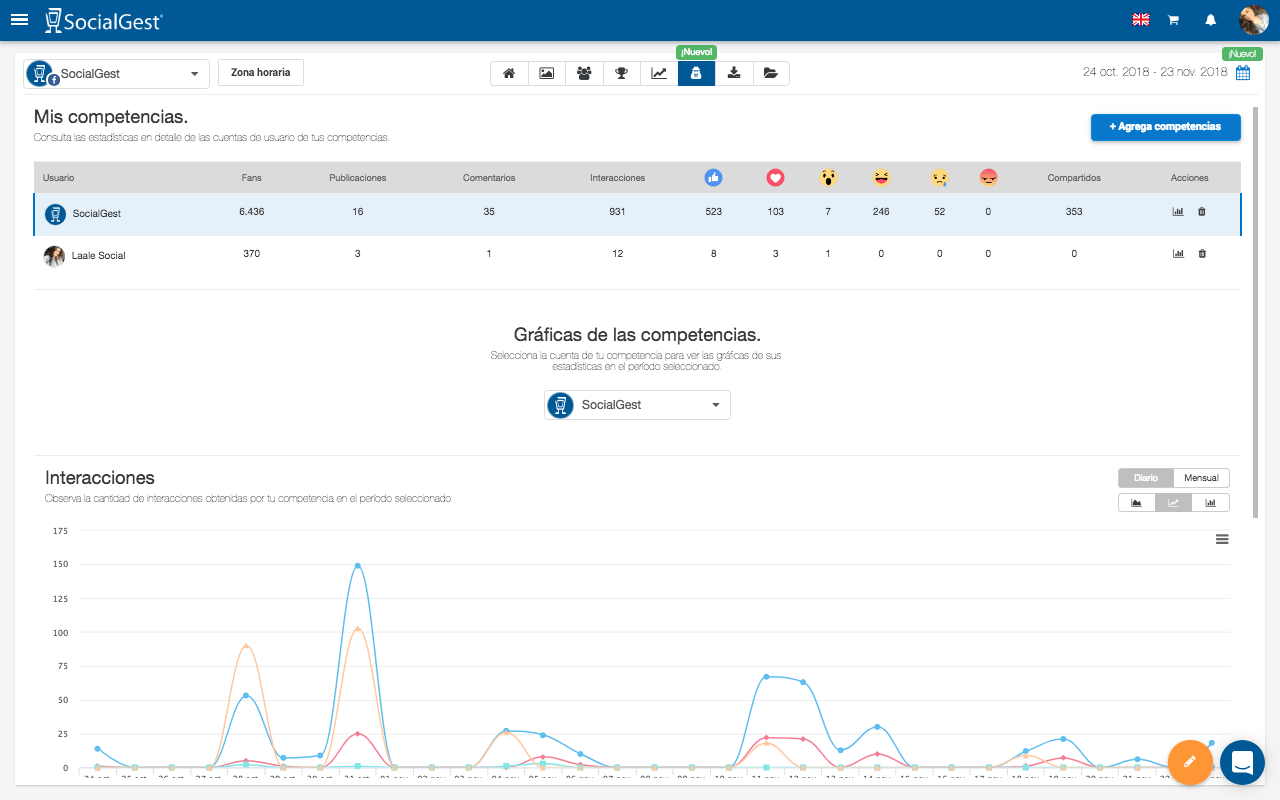The height and width of the screenshot is (800, 1280).
Task: Click the Comentarios column header
Action: (489, 178)
